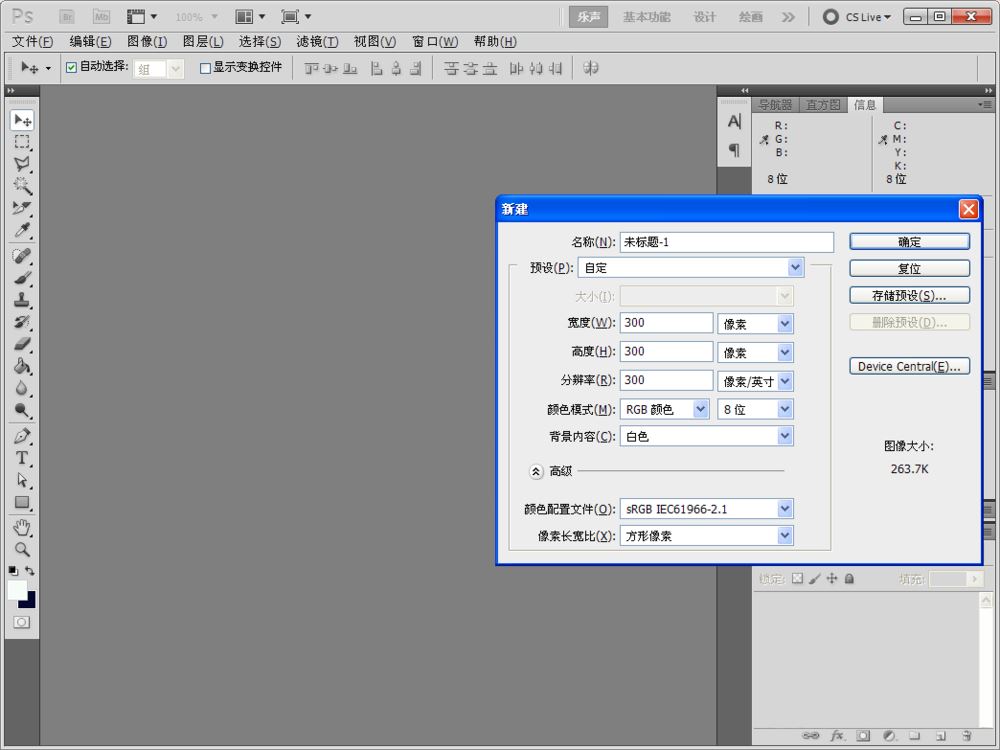Select the Clone Stamp tool
Viewport: 1000px width, 750px height.
(22, 300)
